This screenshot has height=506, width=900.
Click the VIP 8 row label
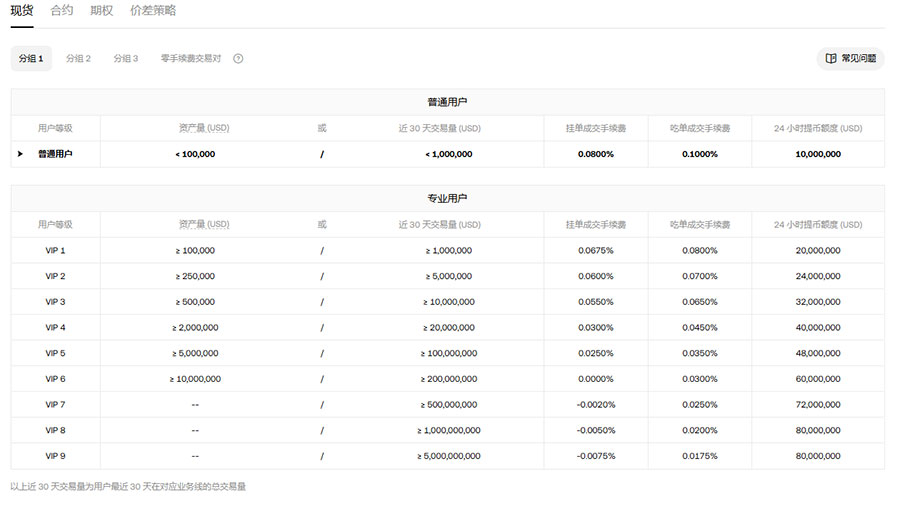[x=55, y=430]
